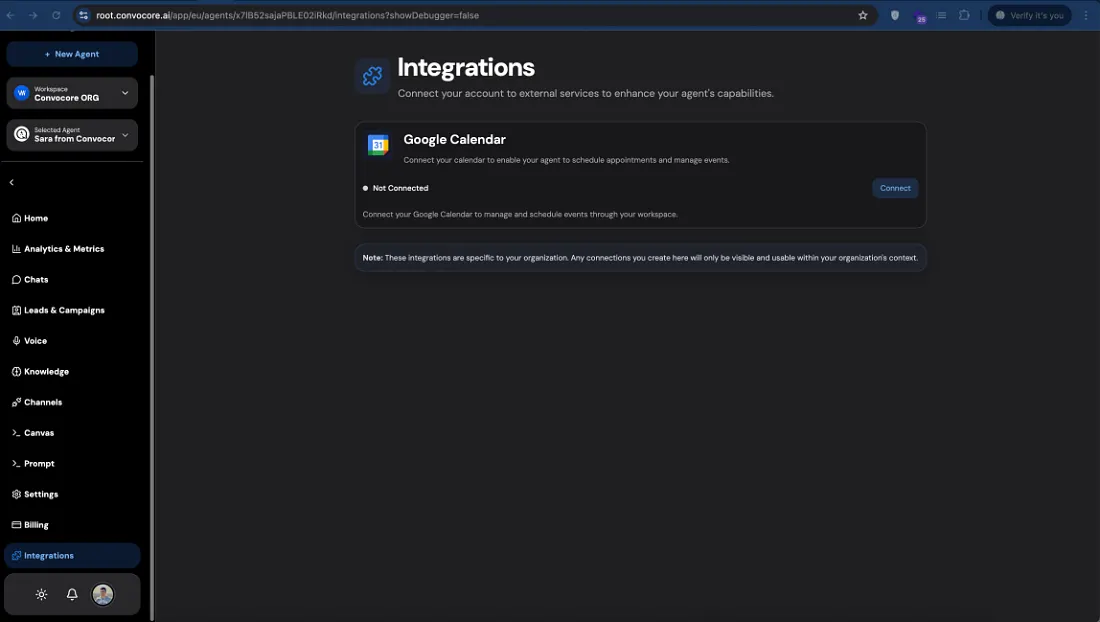Click the Not Connected status text

(401, 188)
